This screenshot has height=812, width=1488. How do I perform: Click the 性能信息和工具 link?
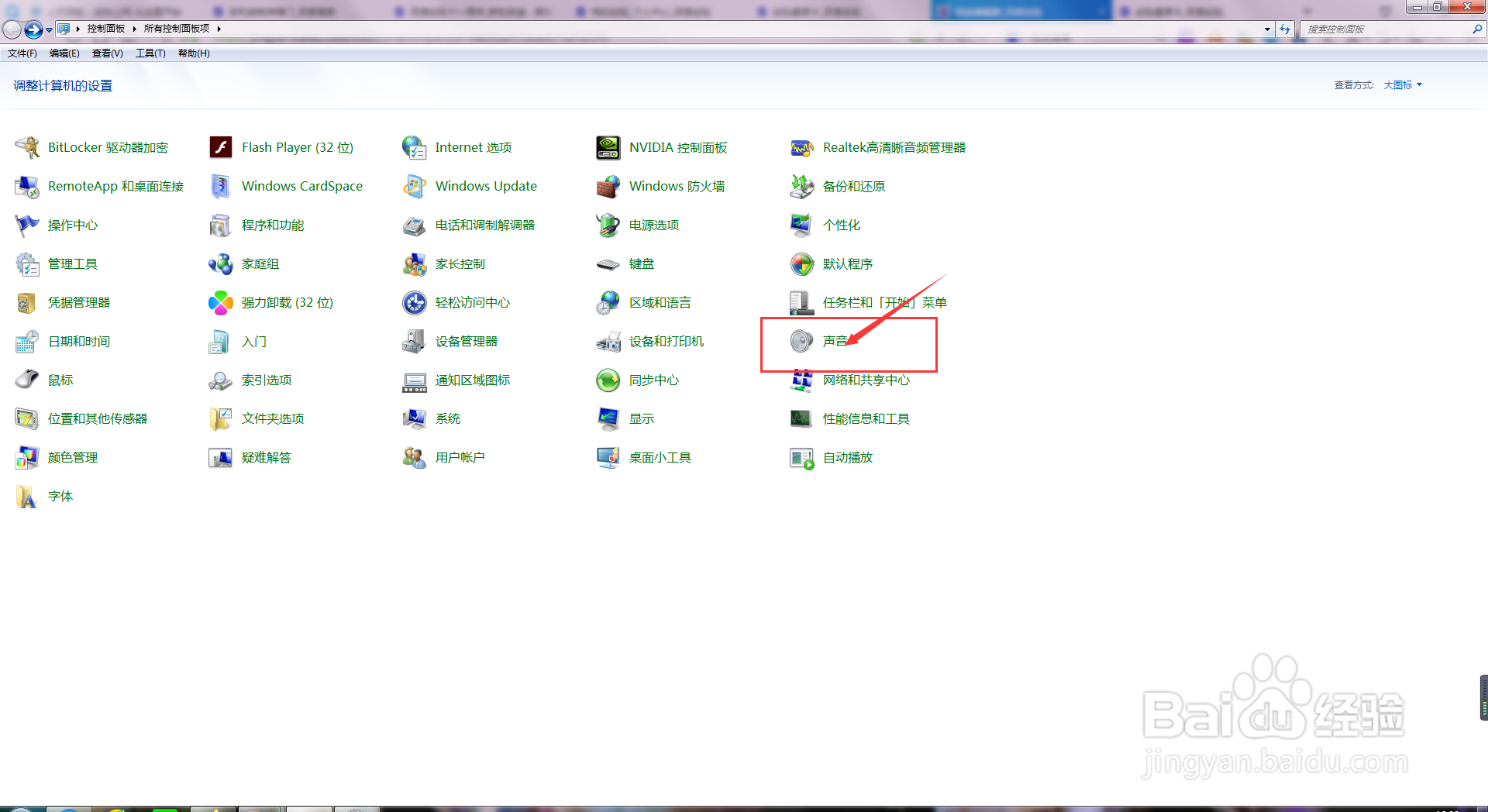866,418
